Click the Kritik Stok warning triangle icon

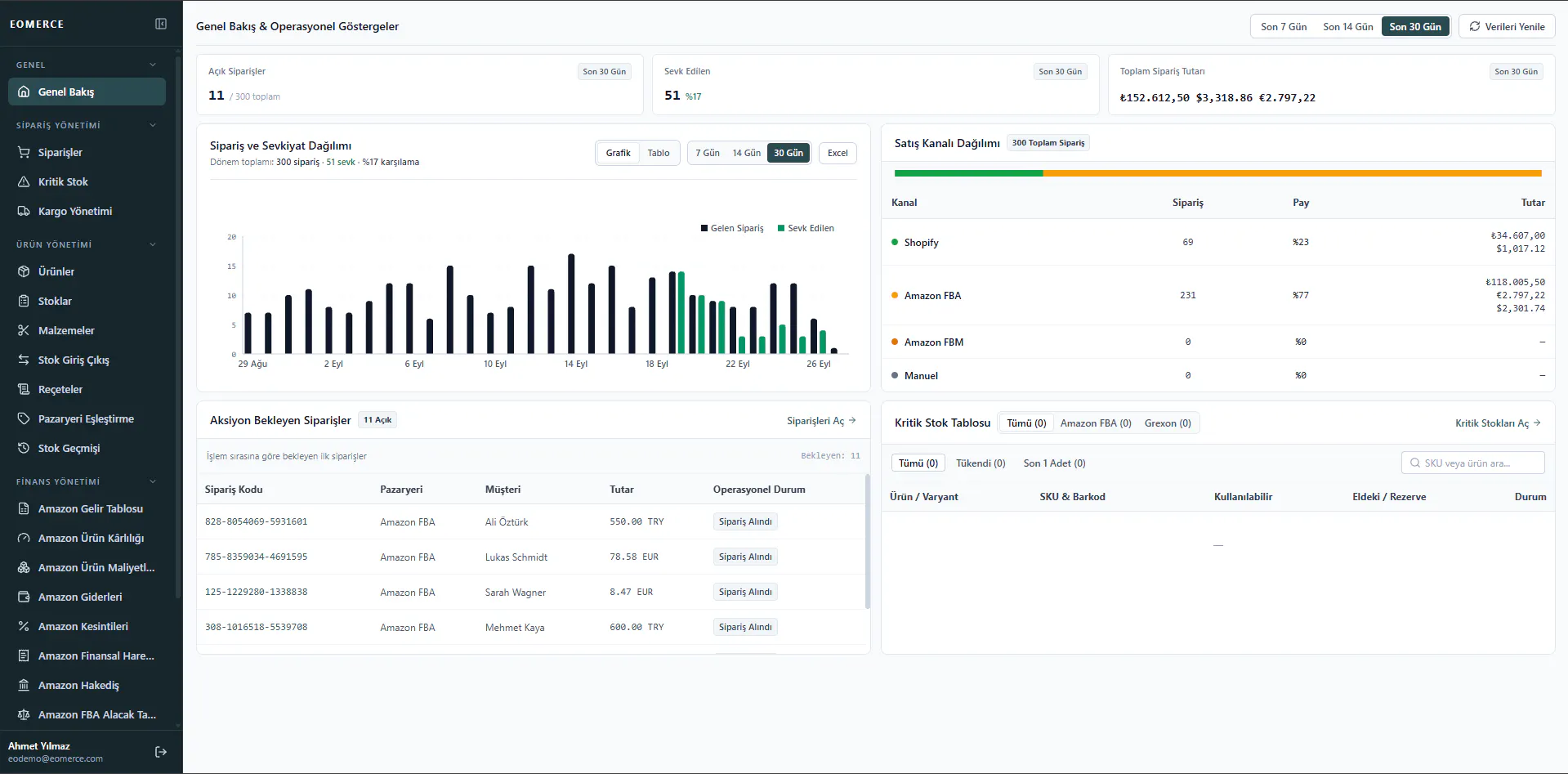(x=24, y=181)
